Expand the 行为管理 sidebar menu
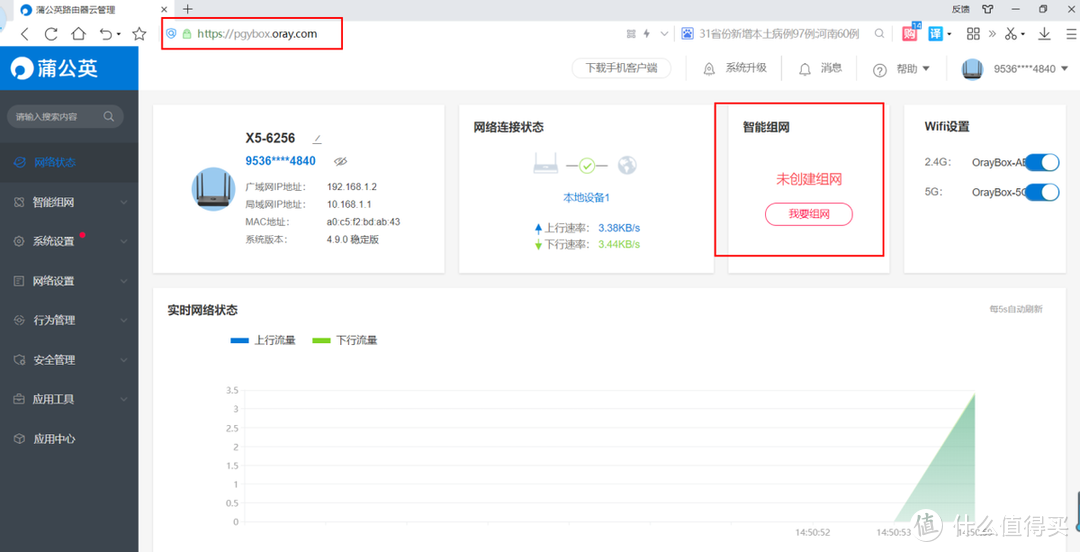The width and height of the screenshot is (1080, 552). click(x=69, y=320)
